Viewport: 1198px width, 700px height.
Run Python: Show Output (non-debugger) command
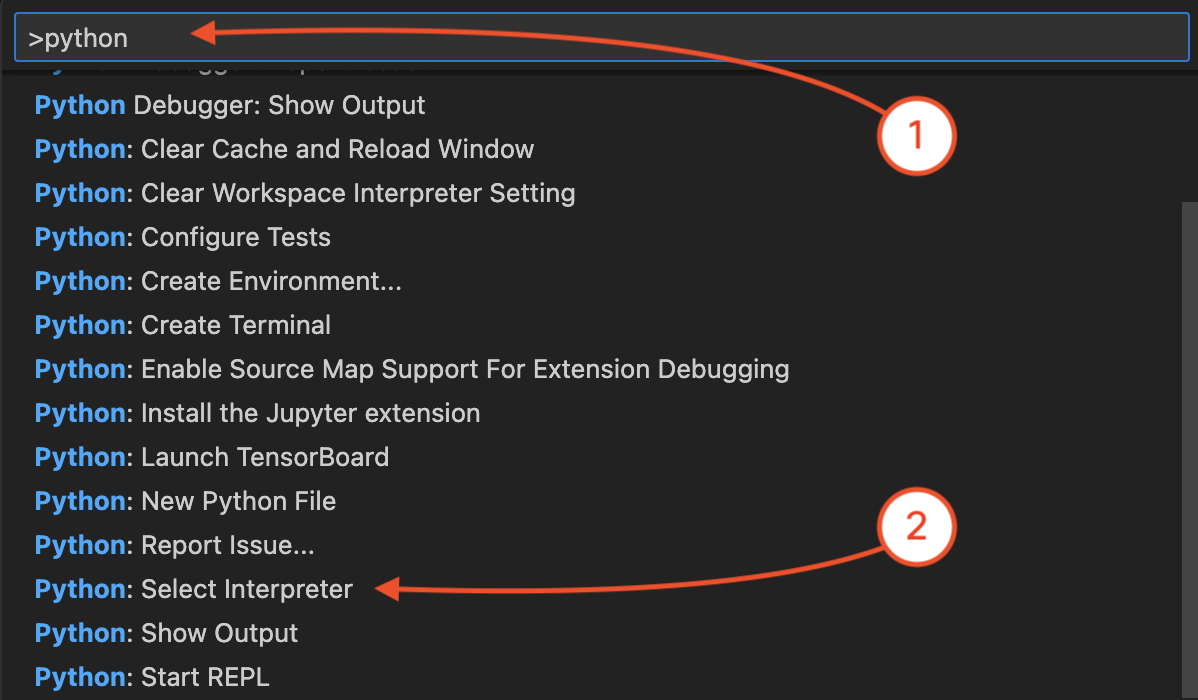166,633
